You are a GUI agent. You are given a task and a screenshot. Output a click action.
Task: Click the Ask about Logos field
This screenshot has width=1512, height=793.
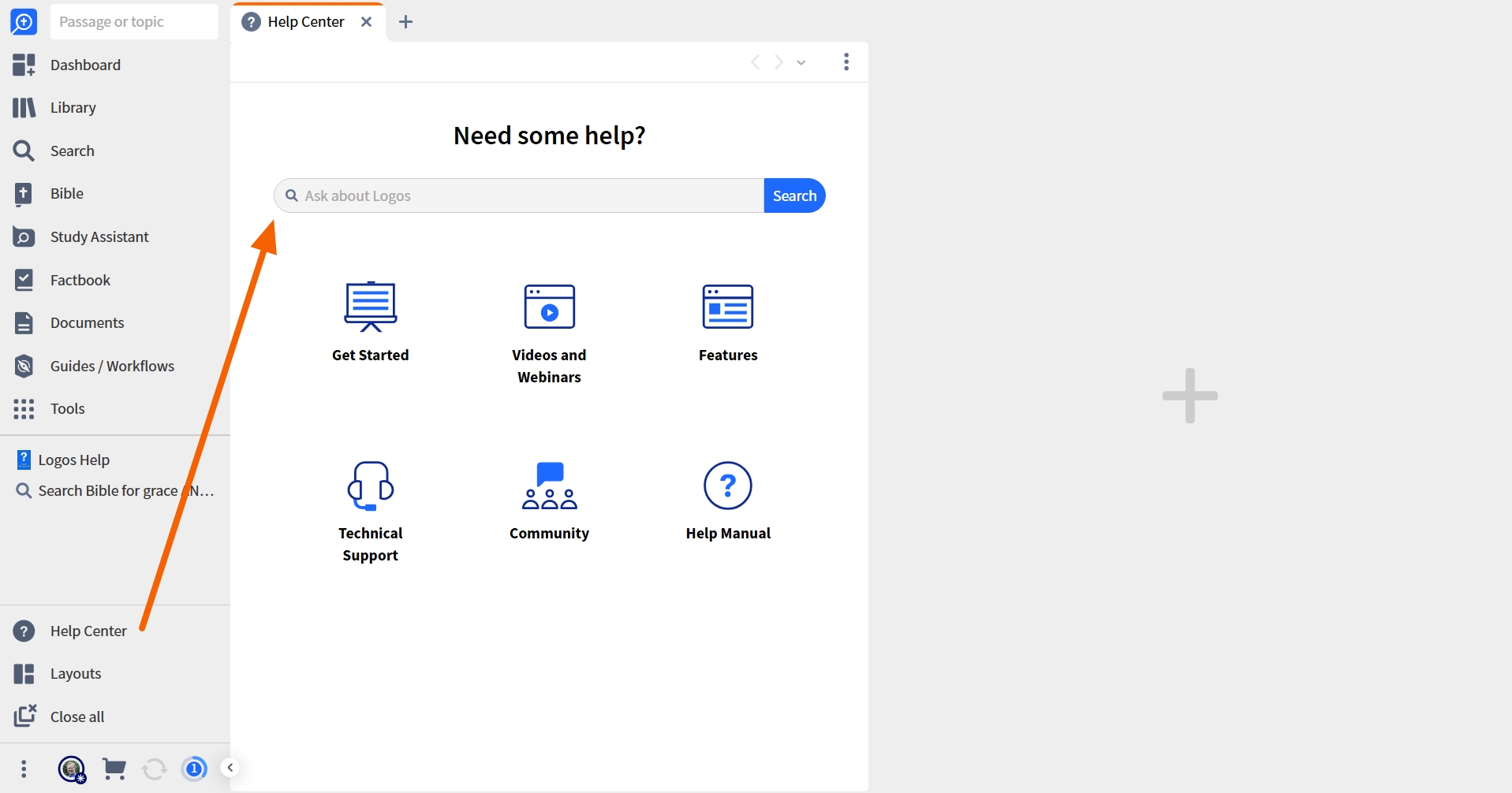[519, 195]
